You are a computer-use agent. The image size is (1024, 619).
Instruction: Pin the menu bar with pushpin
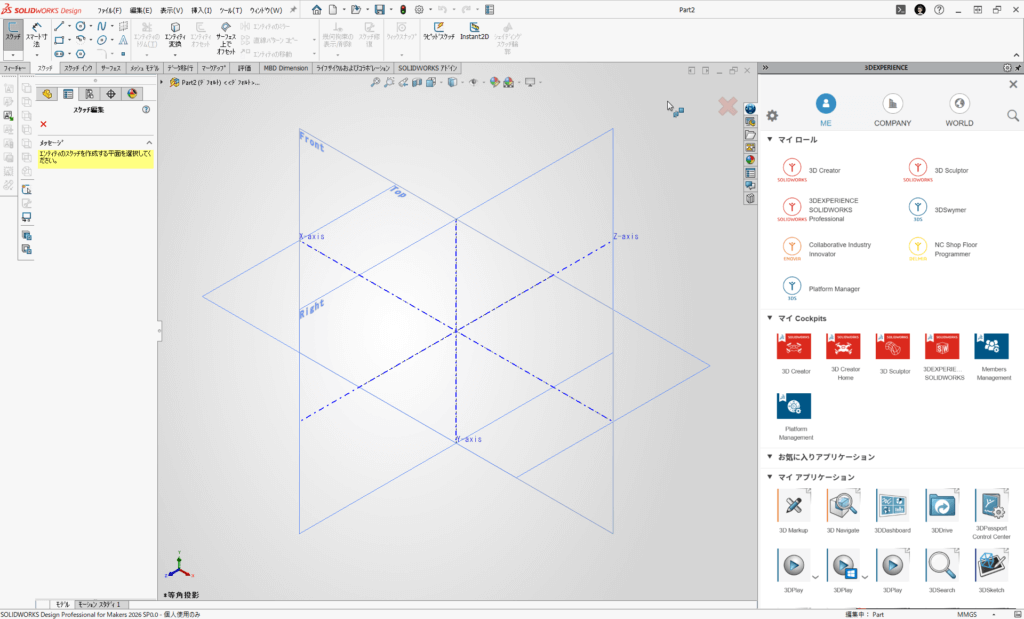point(293,9)
